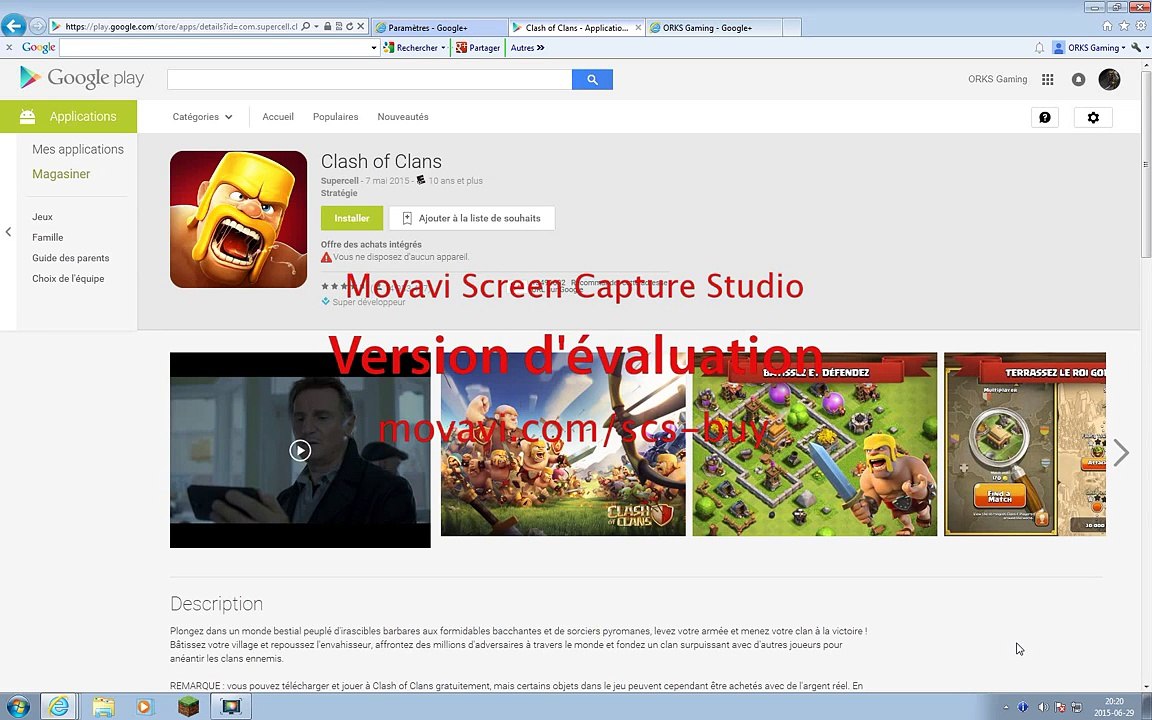The height and width of the screenshot is (720, 1152).
Task: Switch to the ORKS Gaming - Google+ tab
Action: coord(714,28)
